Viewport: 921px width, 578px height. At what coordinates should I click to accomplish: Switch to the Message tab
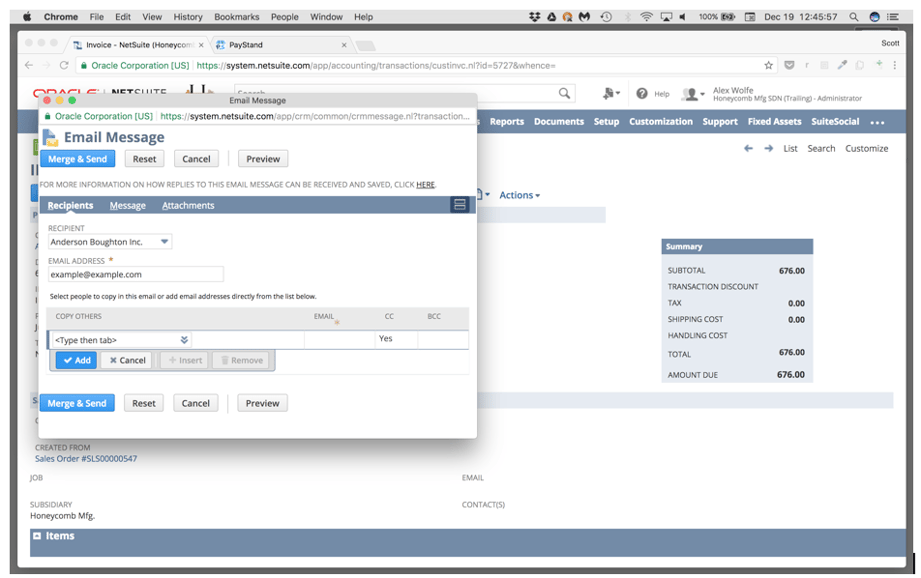click(128, 204)
